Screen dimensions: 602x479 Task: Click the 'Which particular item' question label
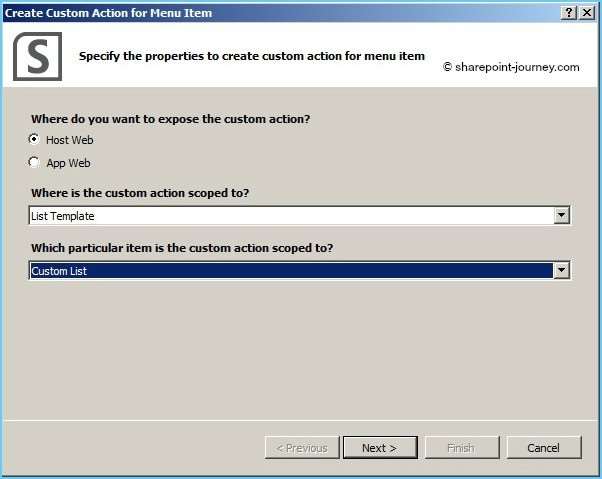pyautogui.click(x=182, y=248)
